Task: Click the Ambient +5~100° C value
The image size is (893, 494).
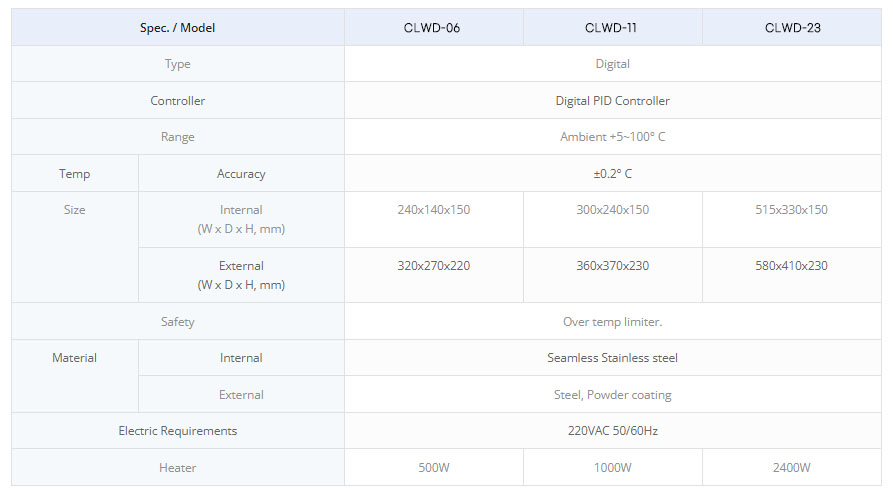Action: pos(612,137)
